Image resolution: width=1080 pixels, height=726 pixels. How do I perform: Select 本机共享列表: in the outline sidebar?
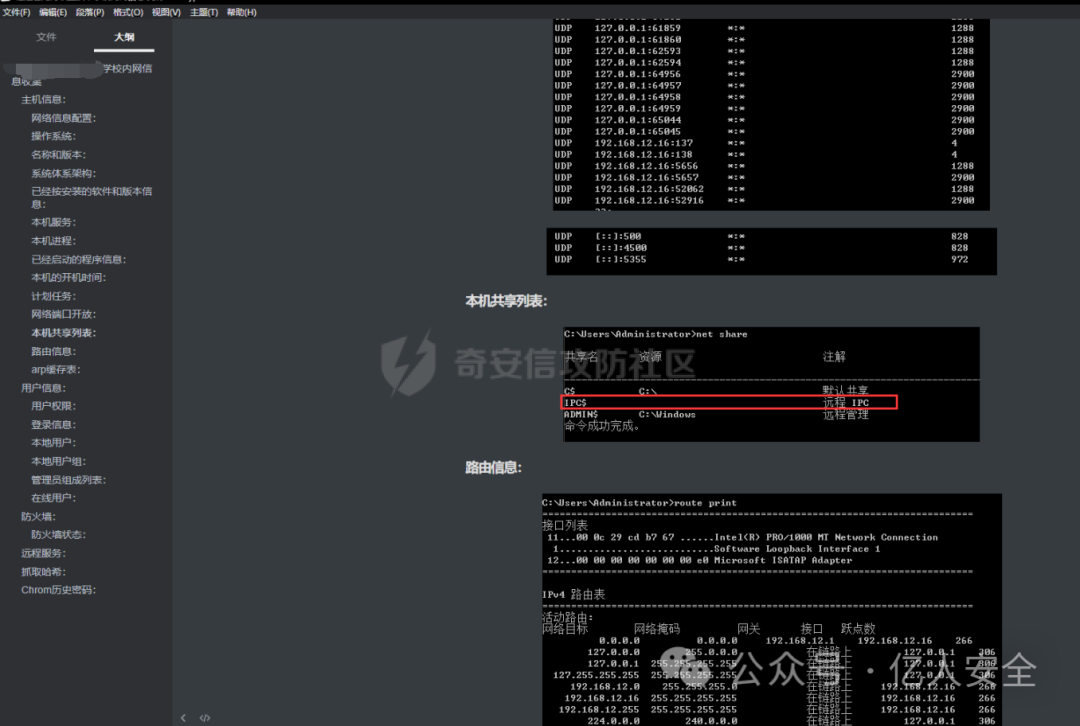point(63,333)
